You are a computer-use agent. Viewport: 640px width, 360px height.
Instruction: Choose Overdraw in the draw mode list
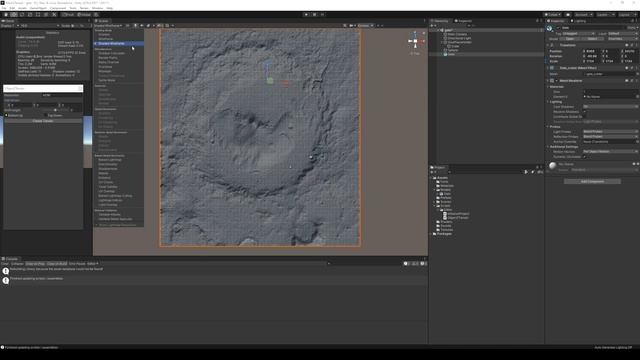coord(105,67)
